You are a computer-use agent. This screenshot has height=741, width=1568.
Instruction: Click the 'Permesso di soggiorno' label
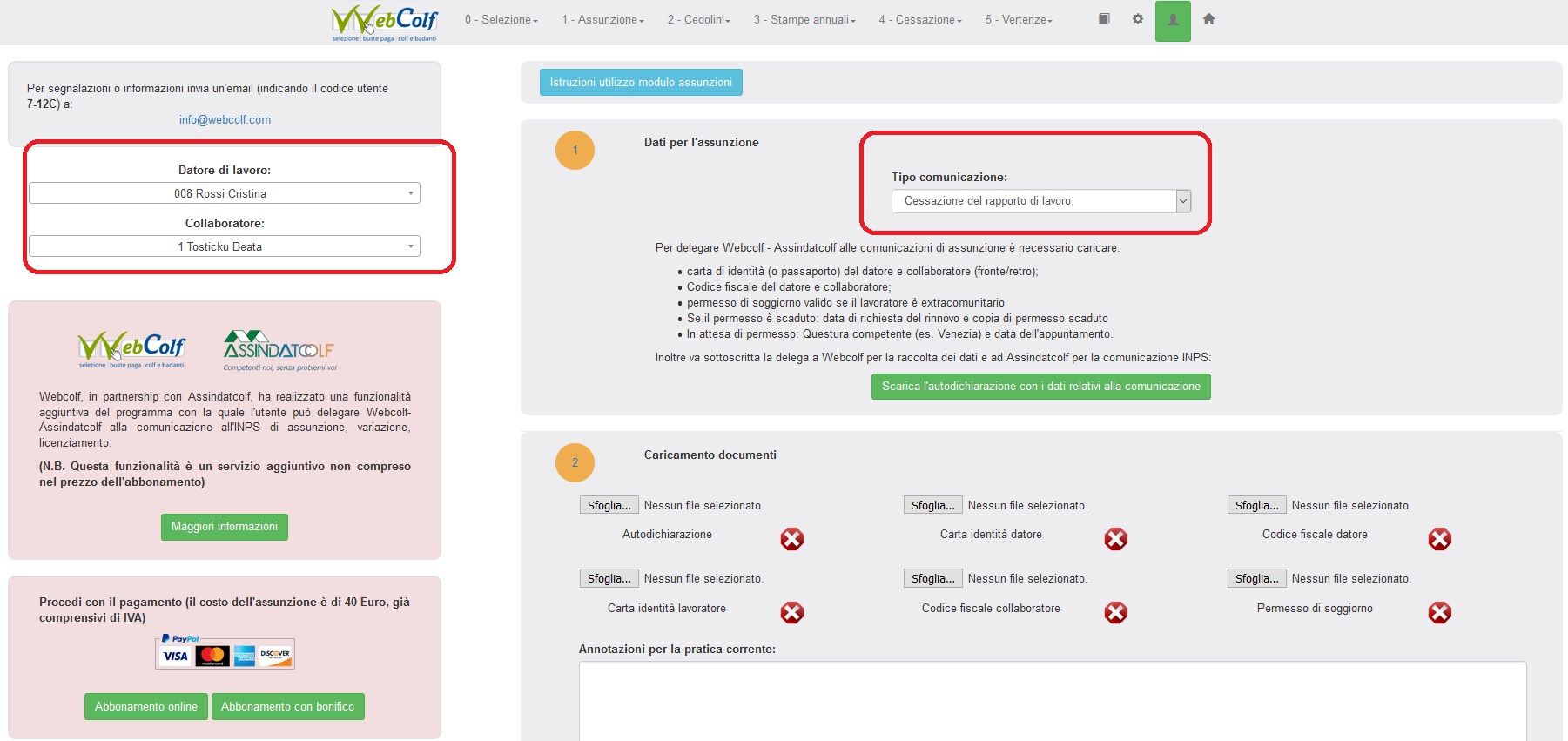click(1315, 609)
